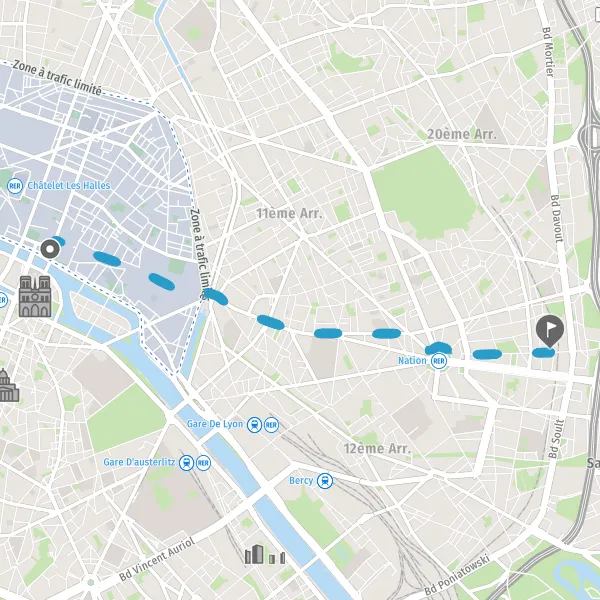Click the skyscraper buildings landmark icon
This screenshot has width=600, height=600.
(265, 554)
